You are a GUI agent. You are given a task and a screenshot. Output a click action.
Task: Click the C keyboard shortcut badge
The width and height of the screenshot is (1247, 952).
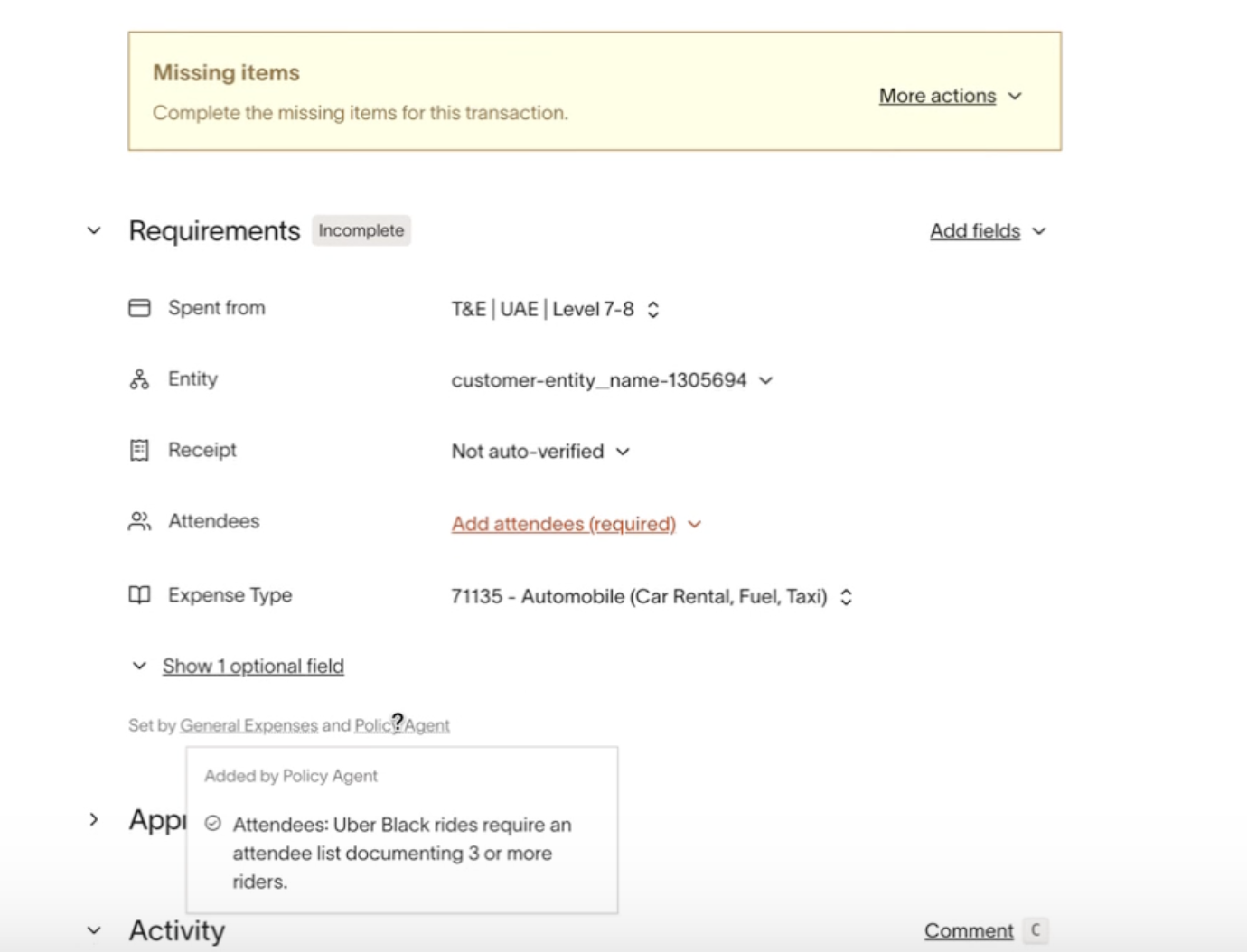[x=1036, y=930]
